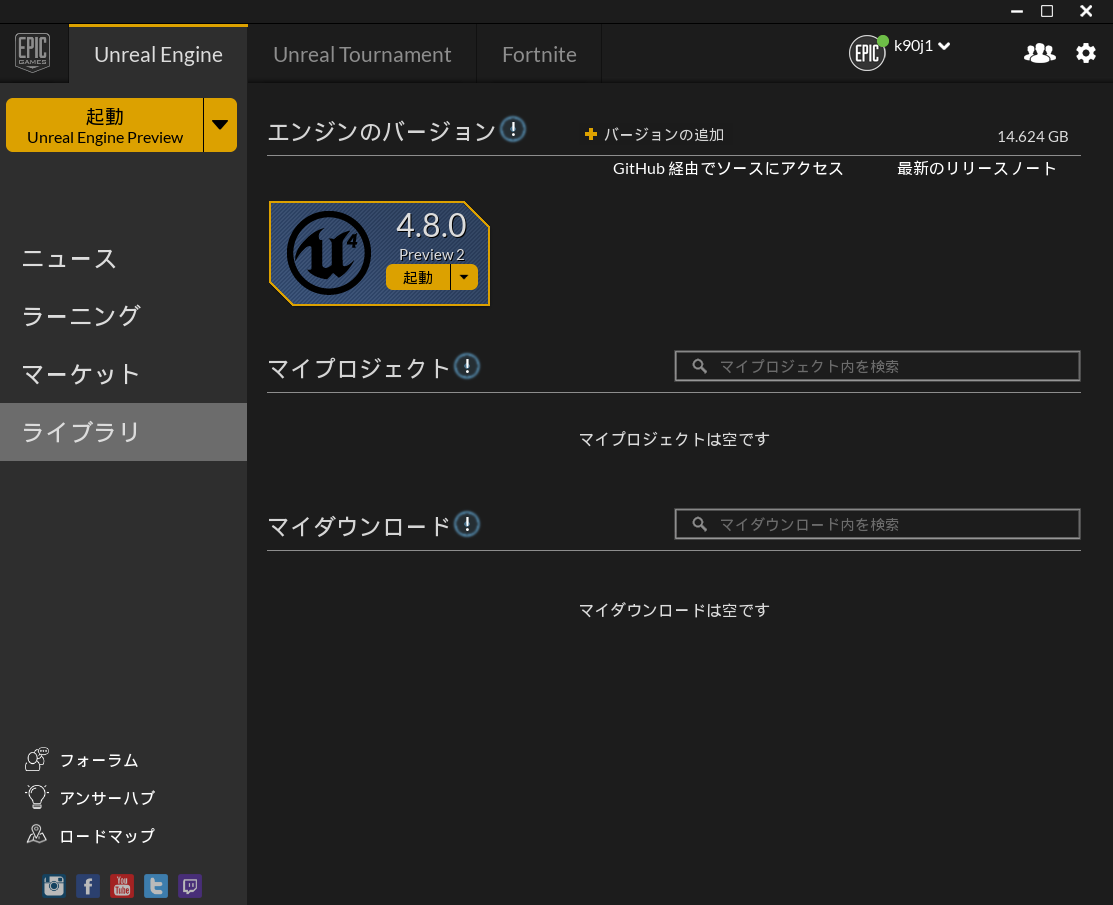Image resolution: width=1113 pixels, height=905 pixels.
Task: Click info icon beside マイプロジェクト
Action: (466, 366)
